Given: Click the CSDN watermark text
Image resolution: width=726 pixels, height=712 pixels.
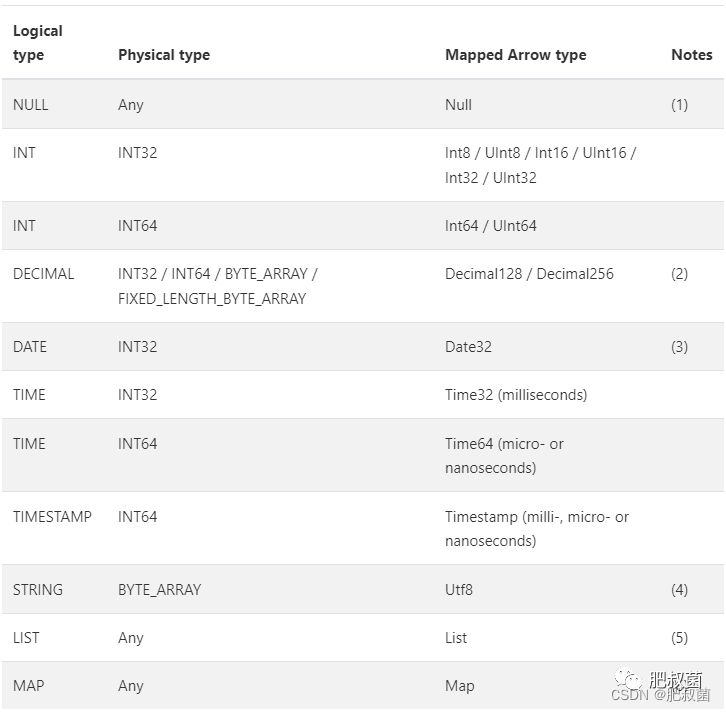Looking at the screenshot, I should tap(630, 695).
